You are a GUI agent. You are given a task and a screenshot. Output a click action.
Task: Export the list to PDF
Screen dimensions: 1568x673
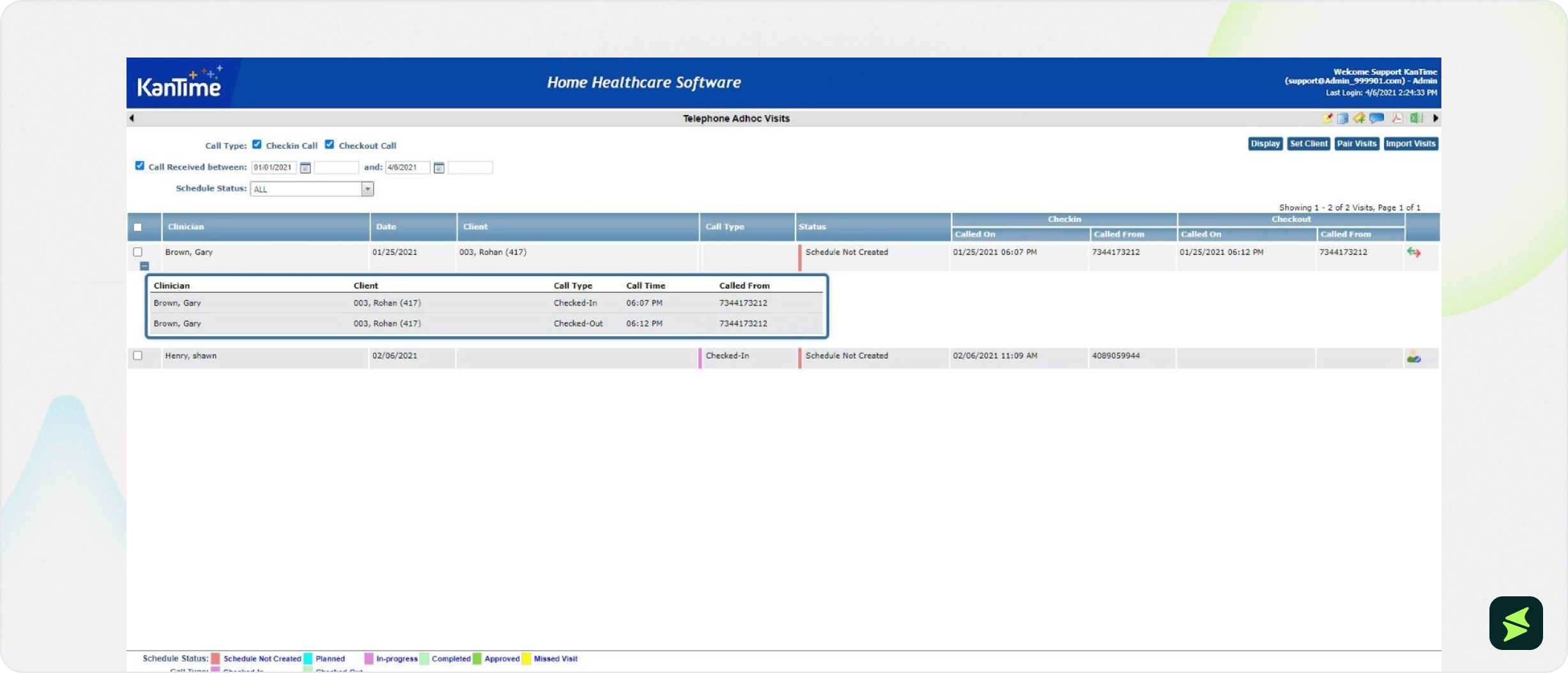[1397, 118]
